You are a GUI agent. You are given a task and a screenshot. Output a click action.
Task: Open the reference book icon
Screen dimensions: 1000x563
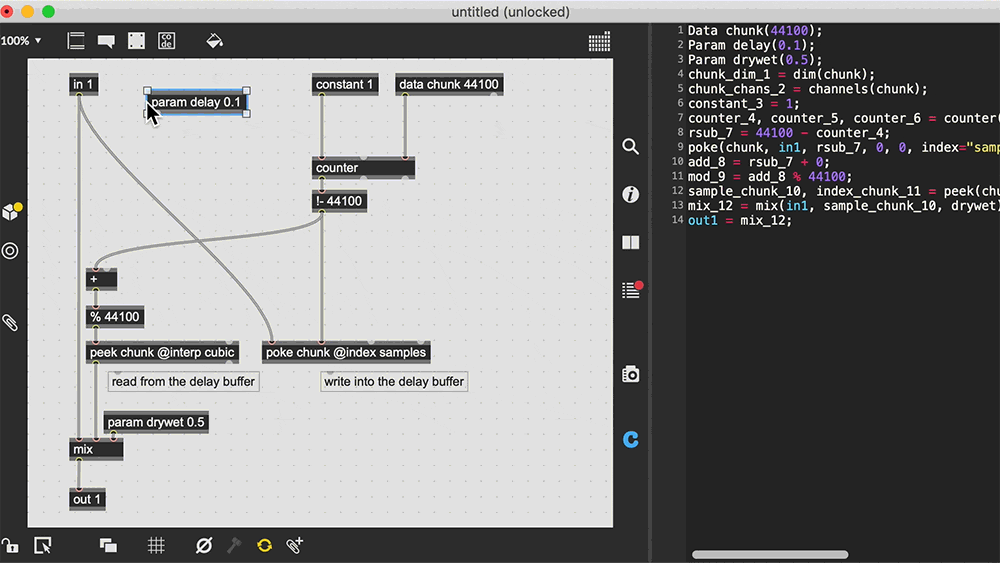coord(630,242)
